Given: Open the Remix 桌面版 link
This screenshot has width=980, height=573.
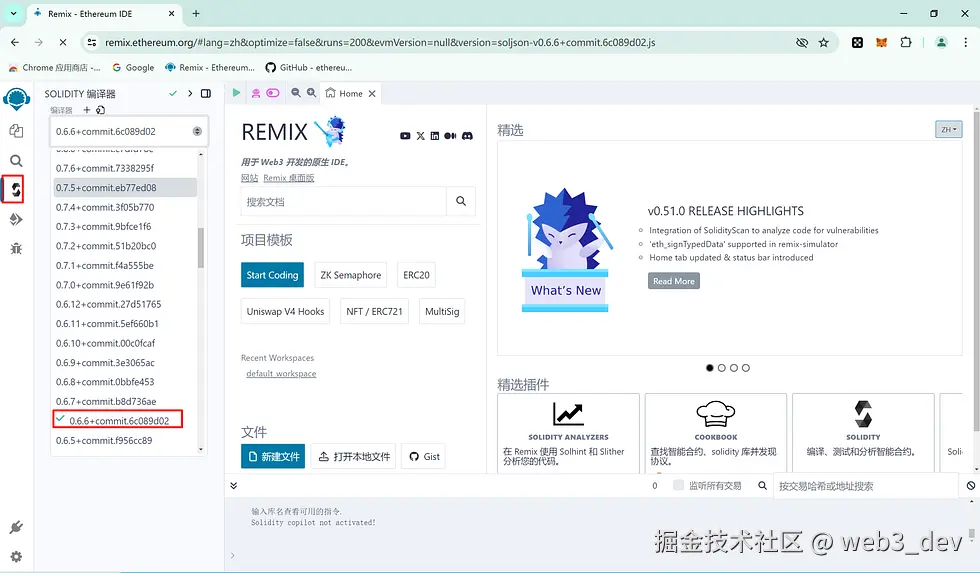Looking at the screenshot, I should pos(289,178).
